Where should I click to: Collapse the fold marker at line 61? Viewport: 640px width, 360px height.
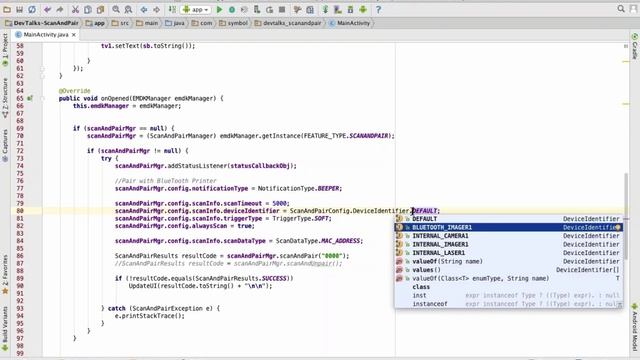pyautogui.click(x=42, y=69)
